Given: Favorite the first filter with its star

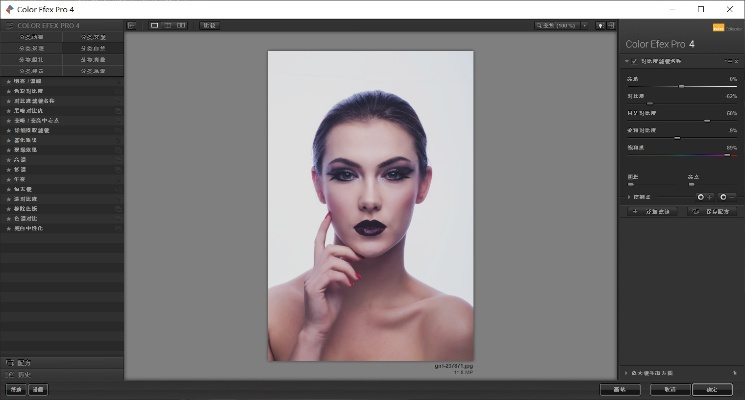Looking at the screenshot, I should pos(9,82).
